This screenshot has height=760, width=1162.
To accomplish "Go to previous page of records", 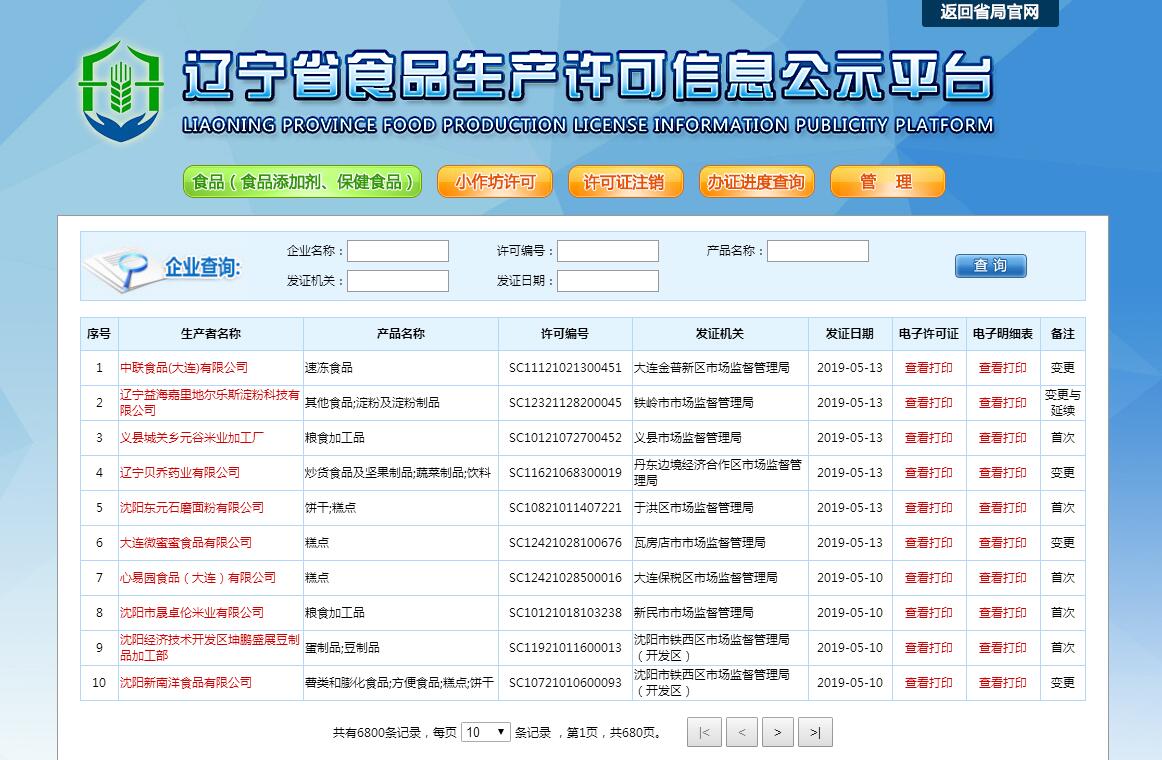I will (x=741, y=733).
